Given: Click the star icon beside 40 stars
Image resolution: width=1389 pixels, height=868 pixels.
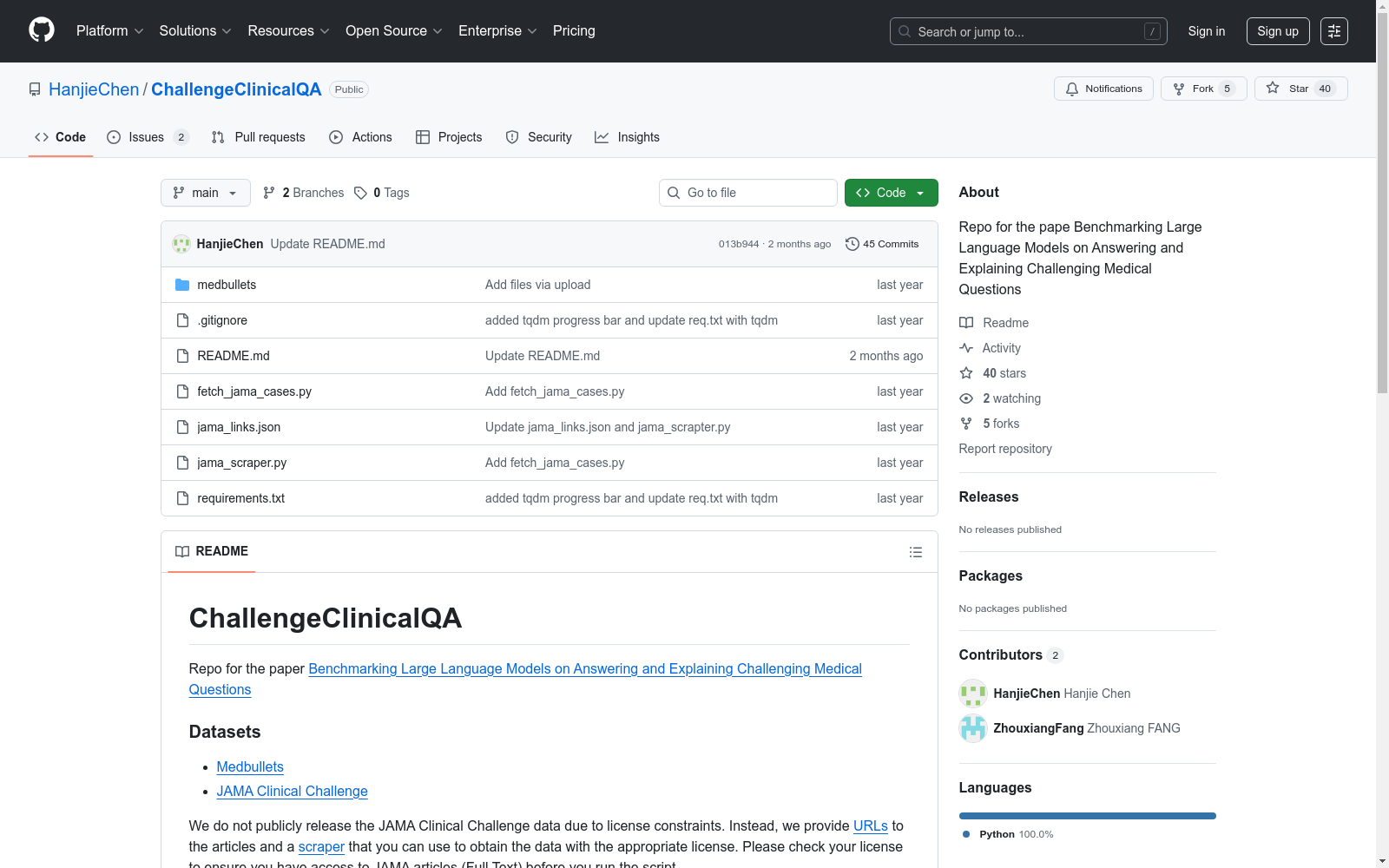Looking at the screenshot, I should [x=966, y=373].
